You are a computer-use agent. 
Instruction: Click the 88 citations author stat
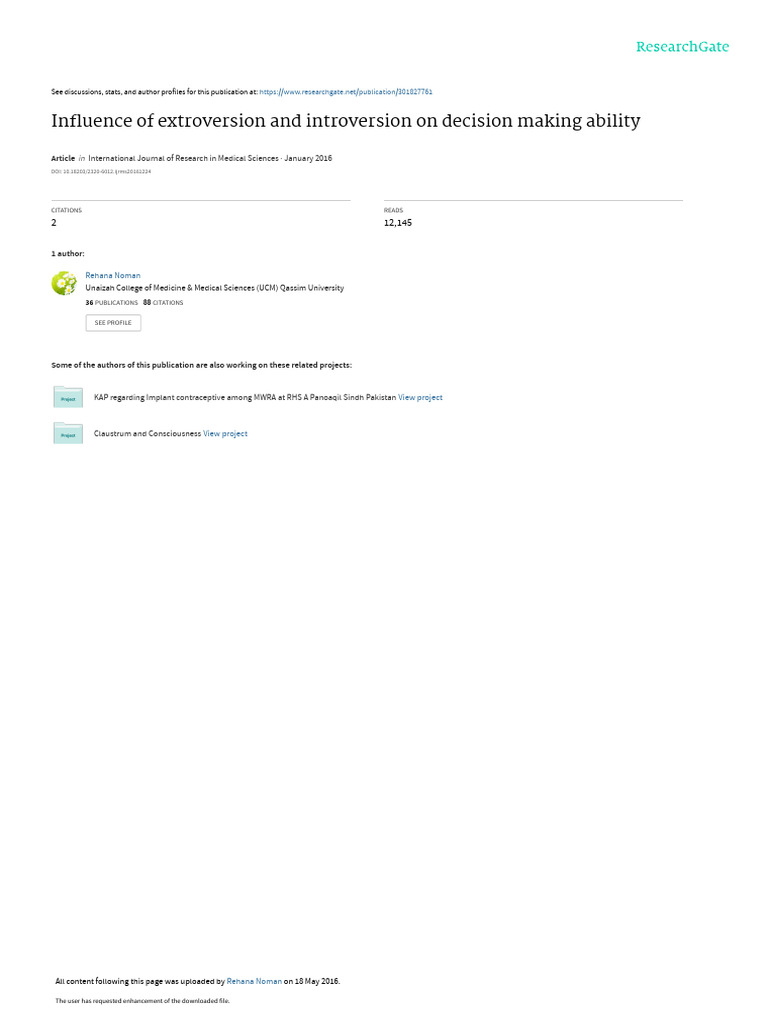tap(163, 303)
